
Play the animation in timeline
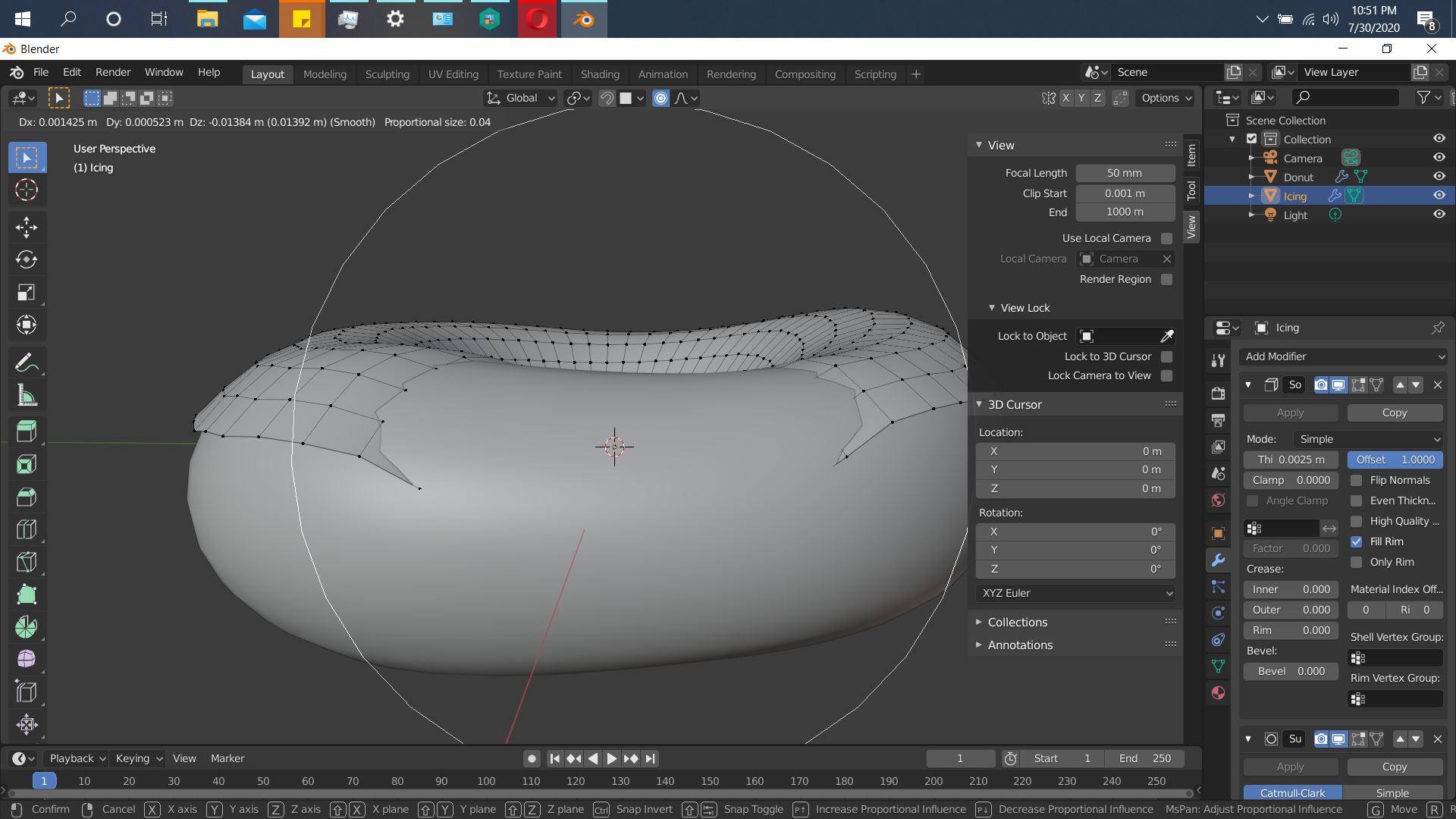coord(611,758)
